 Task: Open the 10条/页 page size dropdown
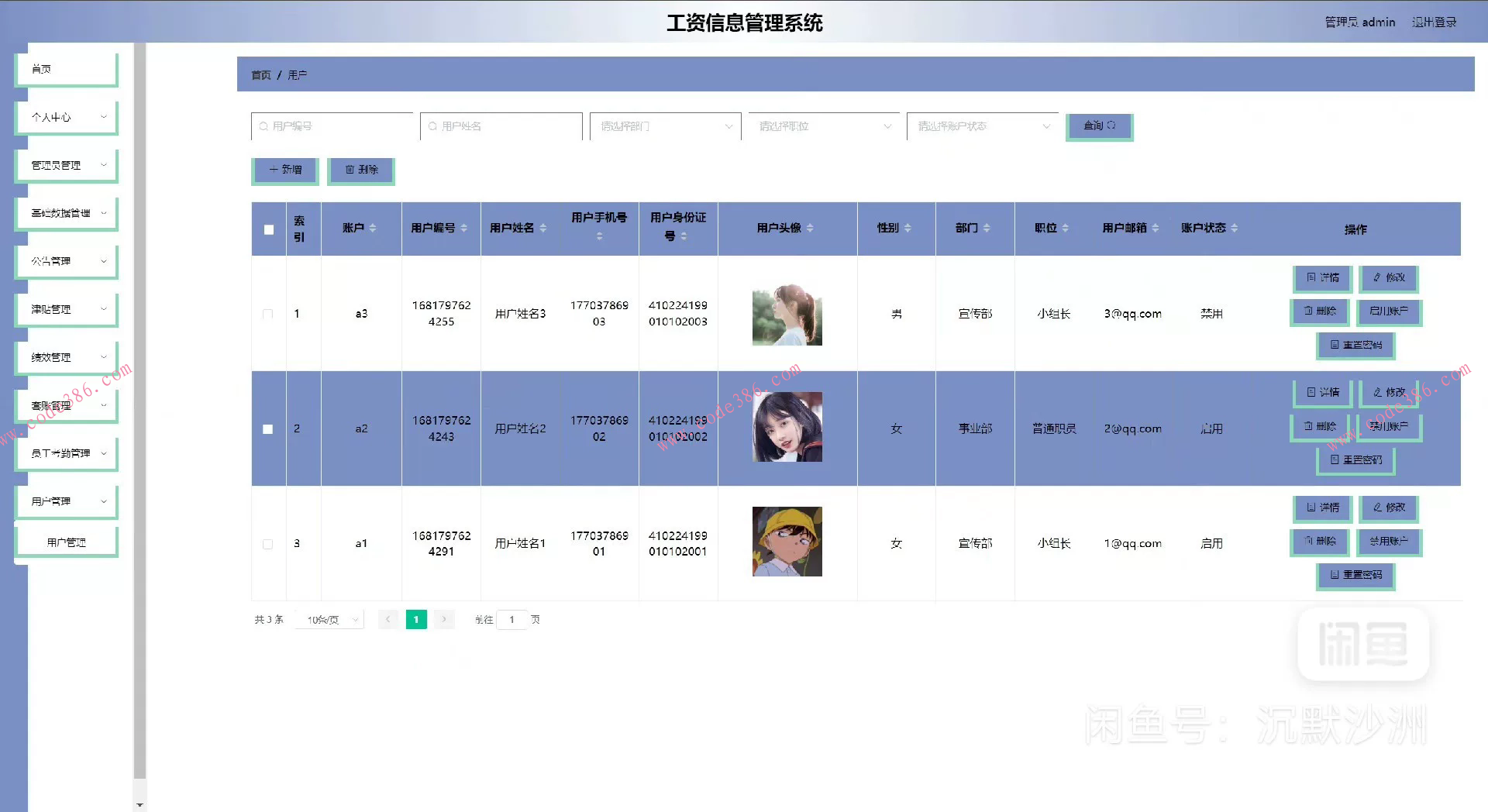tap(330, 620)
